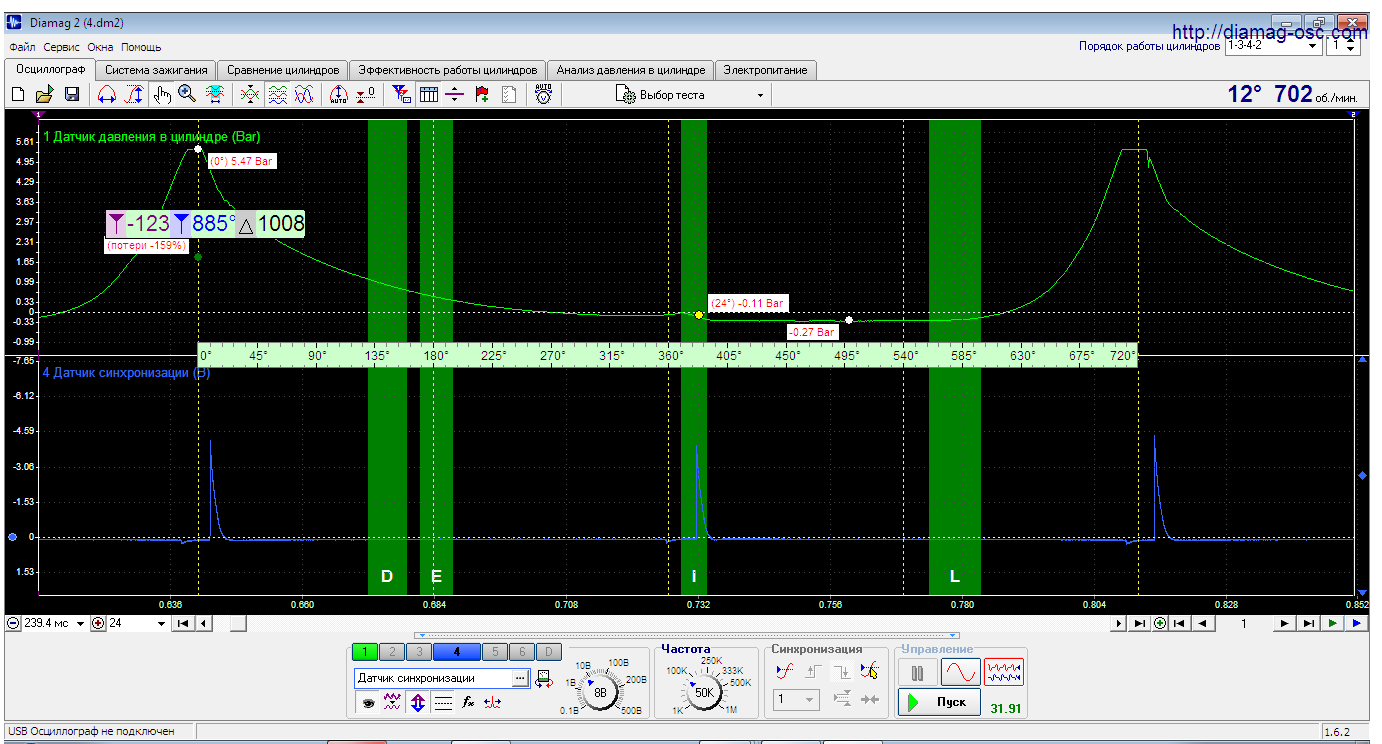
Task: Click the ellipsis button beside Датчик синхронизации
Action: 520,678
